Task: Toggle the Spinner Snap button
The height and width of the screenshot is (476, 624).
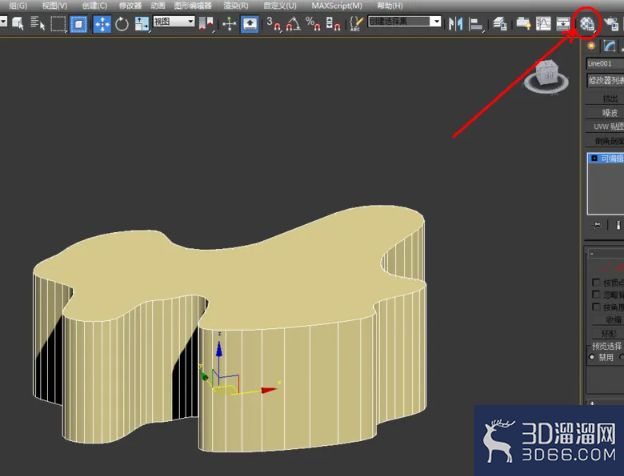Action: [x=333, y=24]
